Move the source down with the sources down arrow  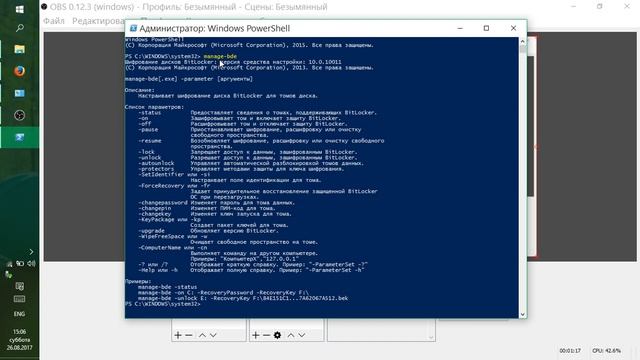(x=302, y=335)
